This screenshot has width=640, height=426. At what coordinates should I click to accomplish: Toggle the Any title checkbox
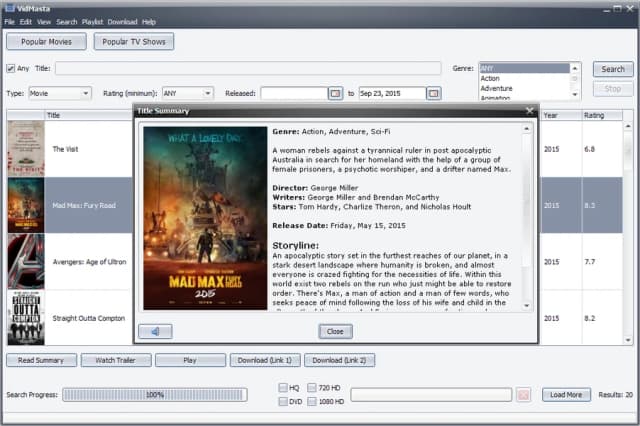[x=11, y=68]
